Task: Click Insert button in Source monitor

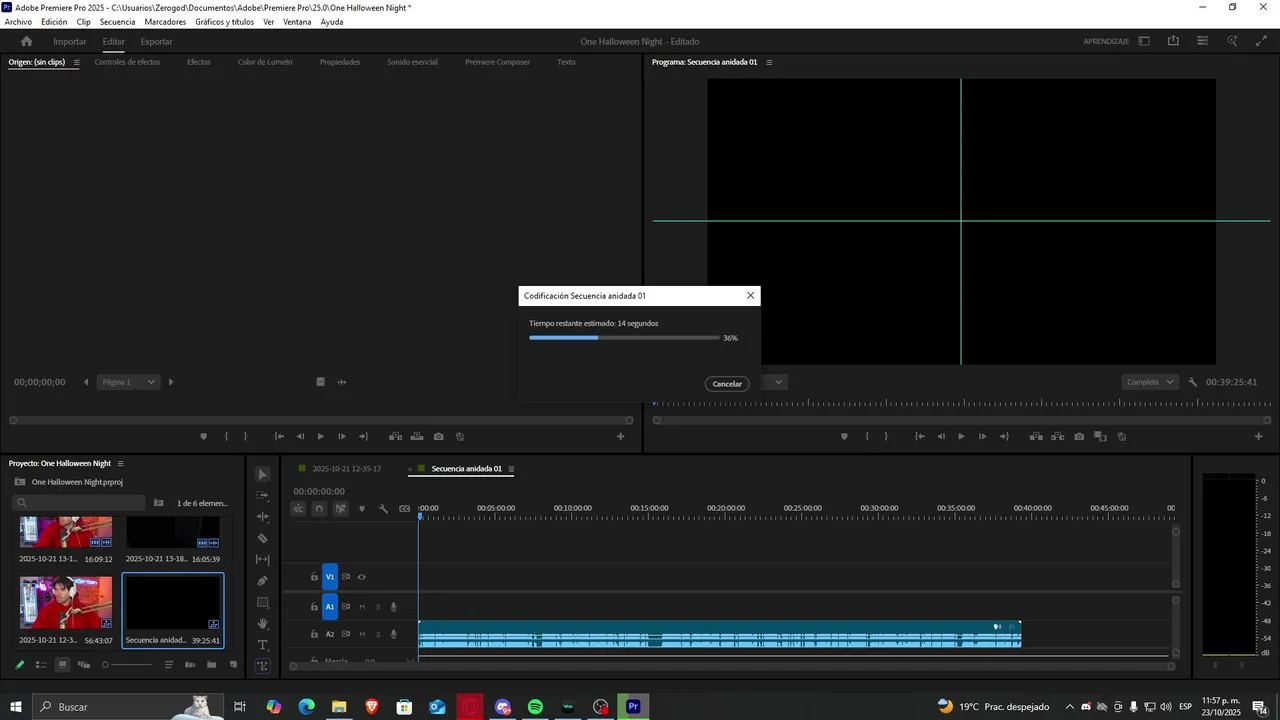Action: [396, 437]
